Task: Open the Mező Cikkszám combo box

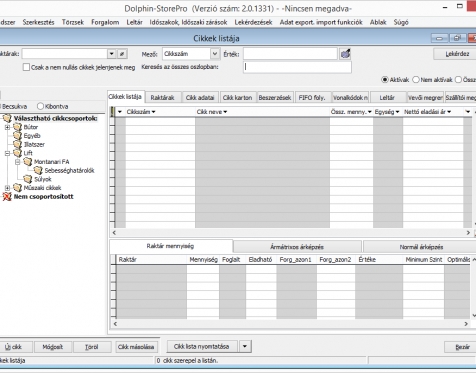Action: coord(215,54)
